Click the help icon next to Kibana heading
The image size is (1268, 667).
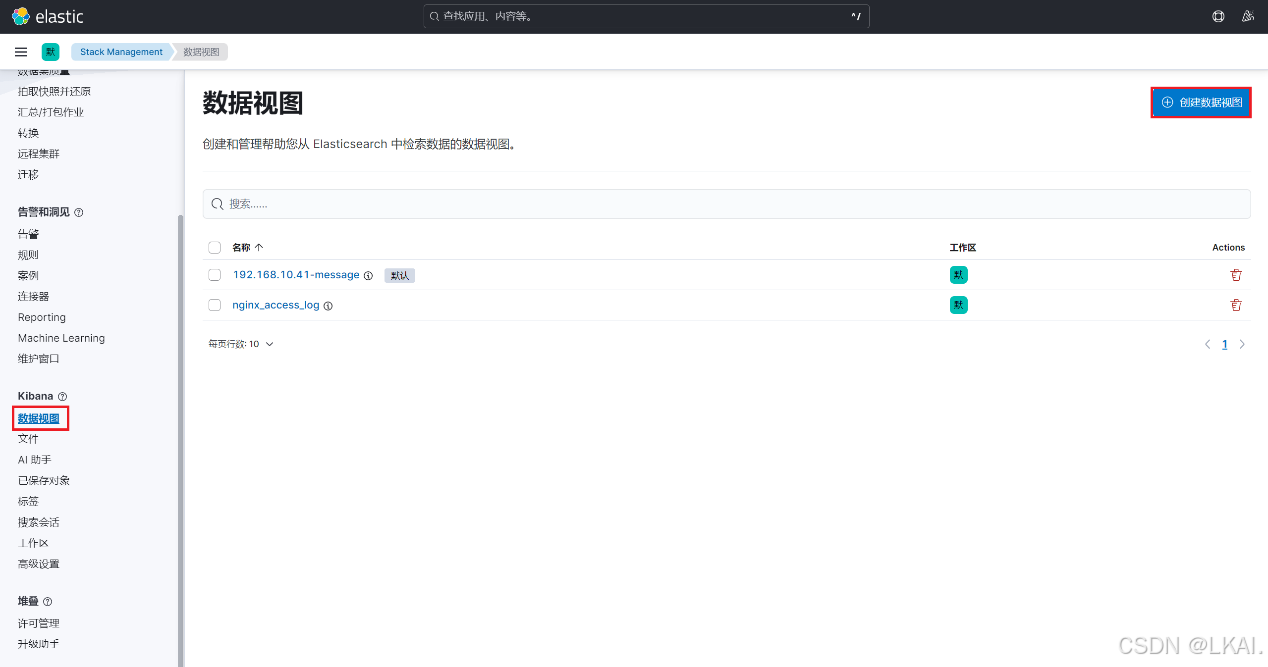click(x=62, y=397)
